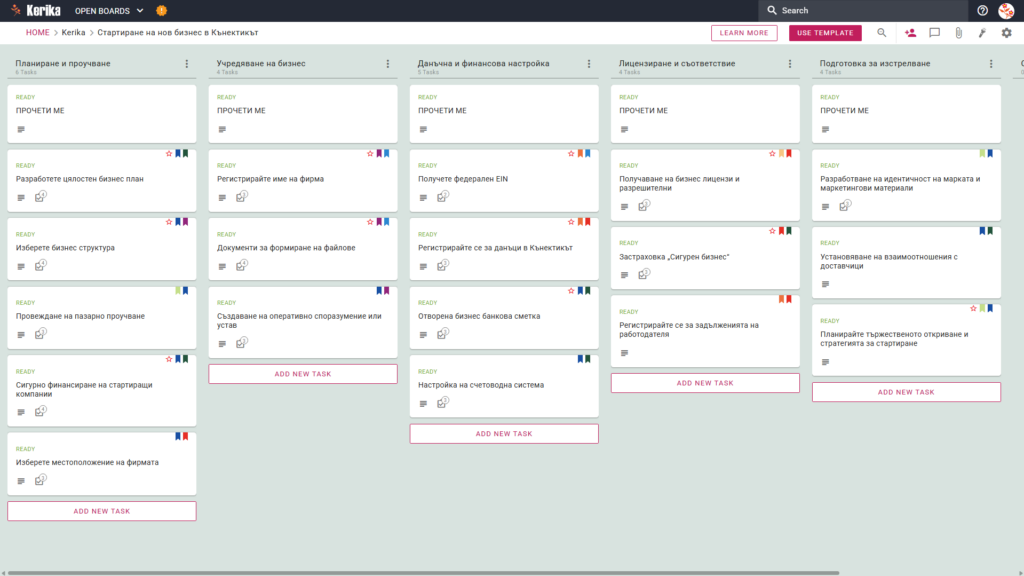Image resolution: width=1024 pixels, height=576 pixels.
Task: Open card Регистрирайте се за данъци в Кънектикът
Action: [x=504, y=249]
